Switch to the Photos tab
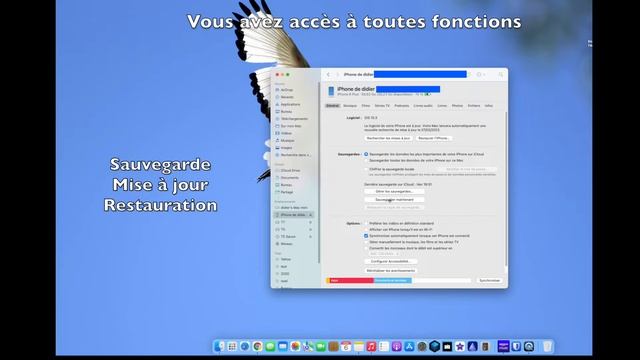This screenshot has height=360, width=640. (457, 106)
